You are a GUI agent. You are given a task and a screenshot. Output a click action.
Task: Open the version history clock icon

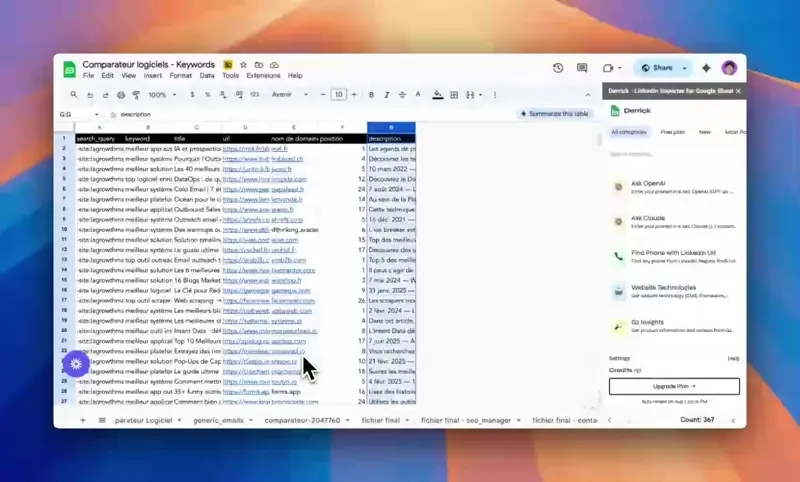click(558, 68)
